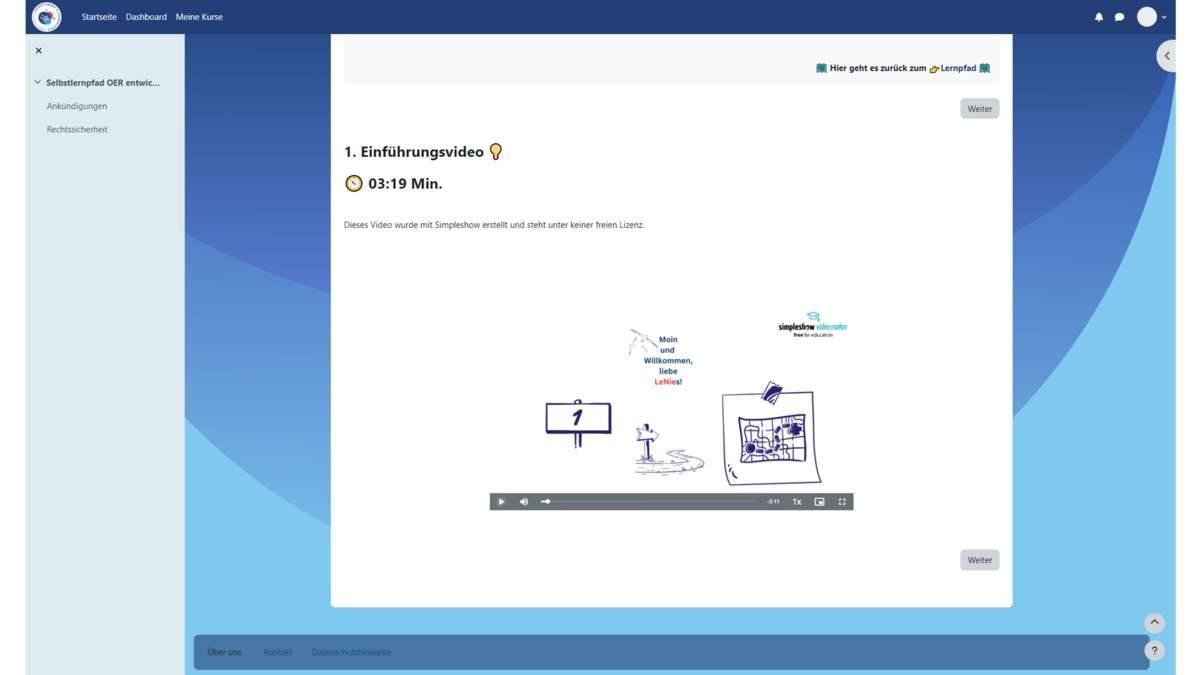1200x675 pixels.
Task: Open the messages chat icon
Action: pos(1119,17)
